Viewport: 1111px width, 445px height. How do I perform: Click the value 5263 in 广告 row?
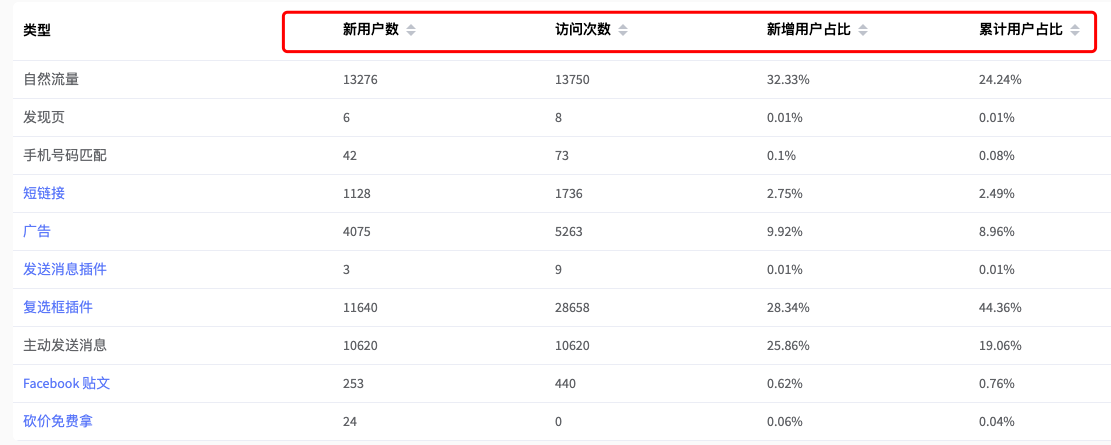569,232
